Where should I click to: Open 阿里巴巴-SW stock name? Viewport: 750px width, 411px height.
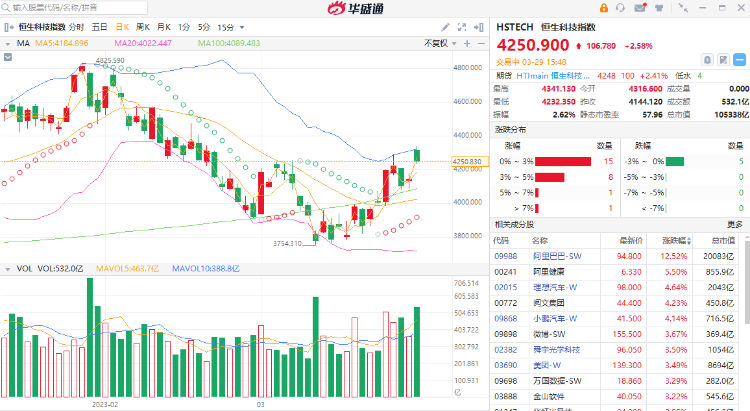(x=558, y=256)
